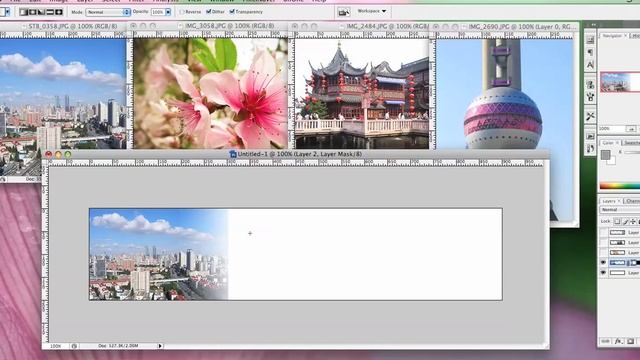This screenshot has height=360, width=640.
Task: Uncheck the Dither checkbox
Action: 209,12
